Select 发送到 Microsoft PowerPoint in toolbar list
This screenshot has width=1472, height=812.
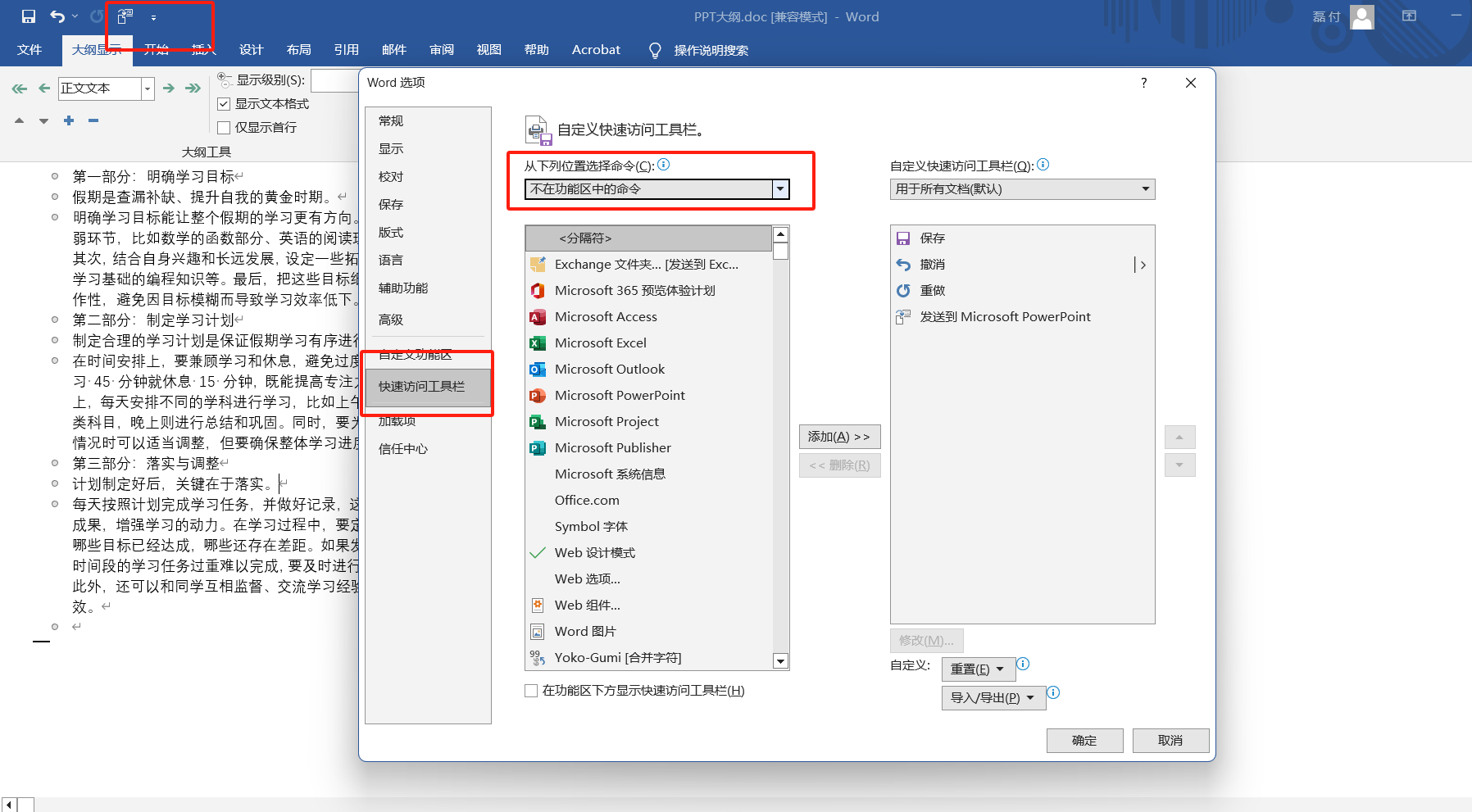(1023, 317)
